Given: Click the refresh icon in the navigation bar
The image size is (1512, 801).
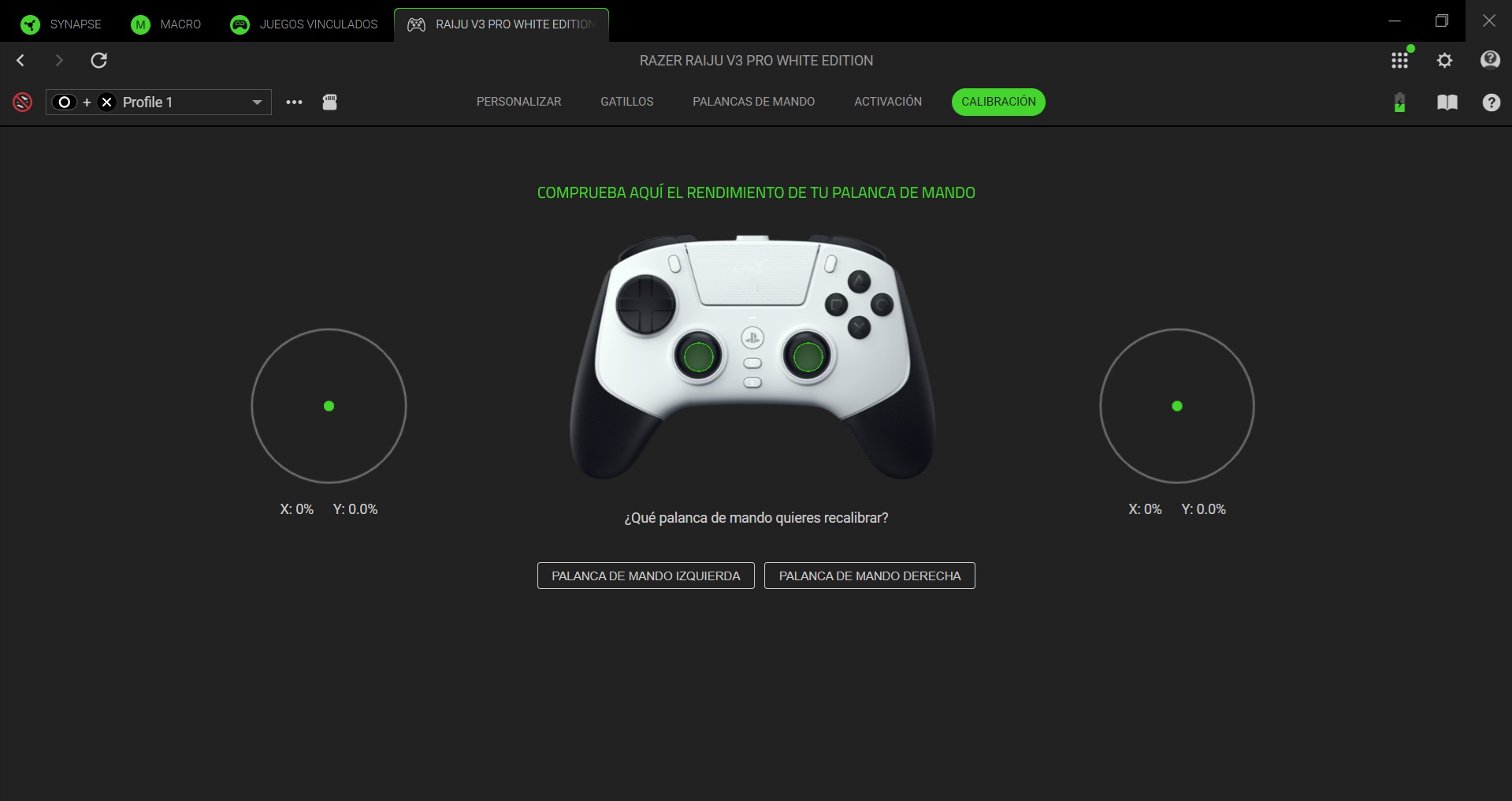Looking at the screenshot, I should click(x=99, y=61).
